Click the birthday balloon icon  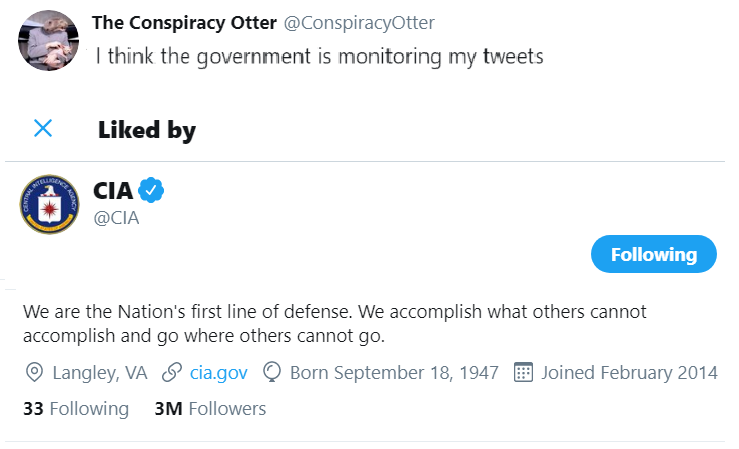click(270, 373)
